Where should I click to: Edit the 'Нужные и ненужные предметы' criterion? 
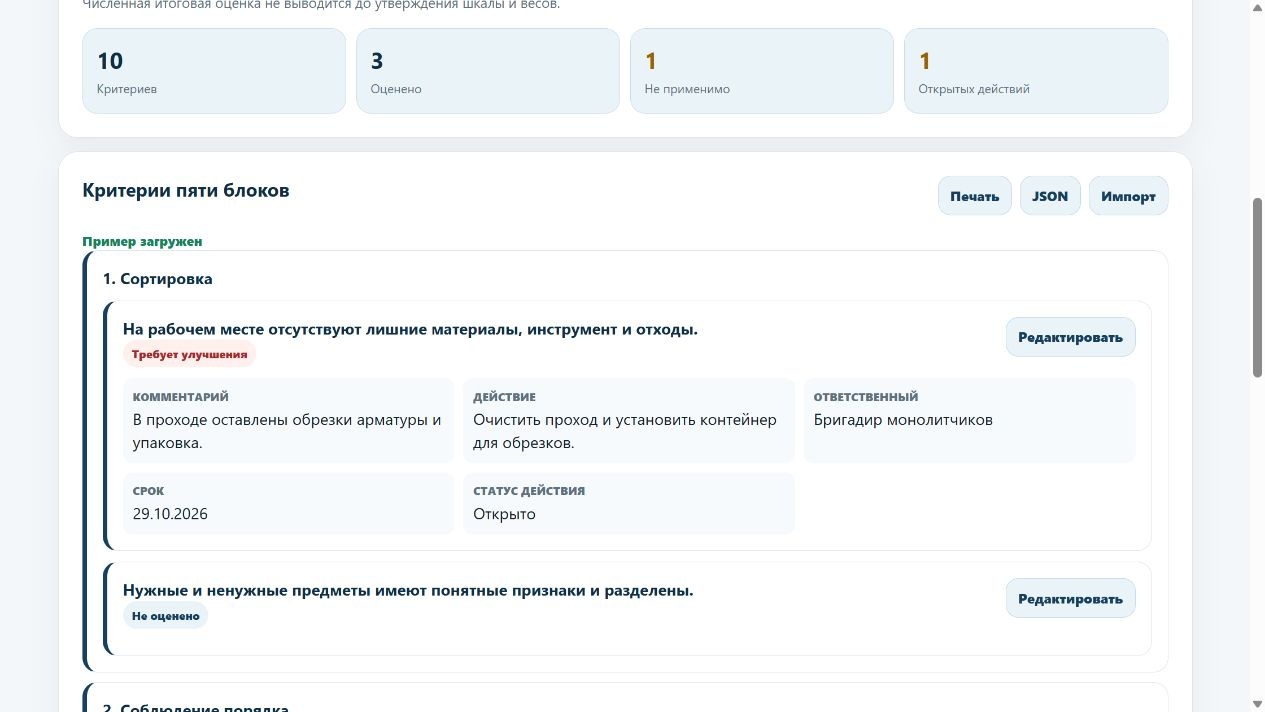(1070, 598)
